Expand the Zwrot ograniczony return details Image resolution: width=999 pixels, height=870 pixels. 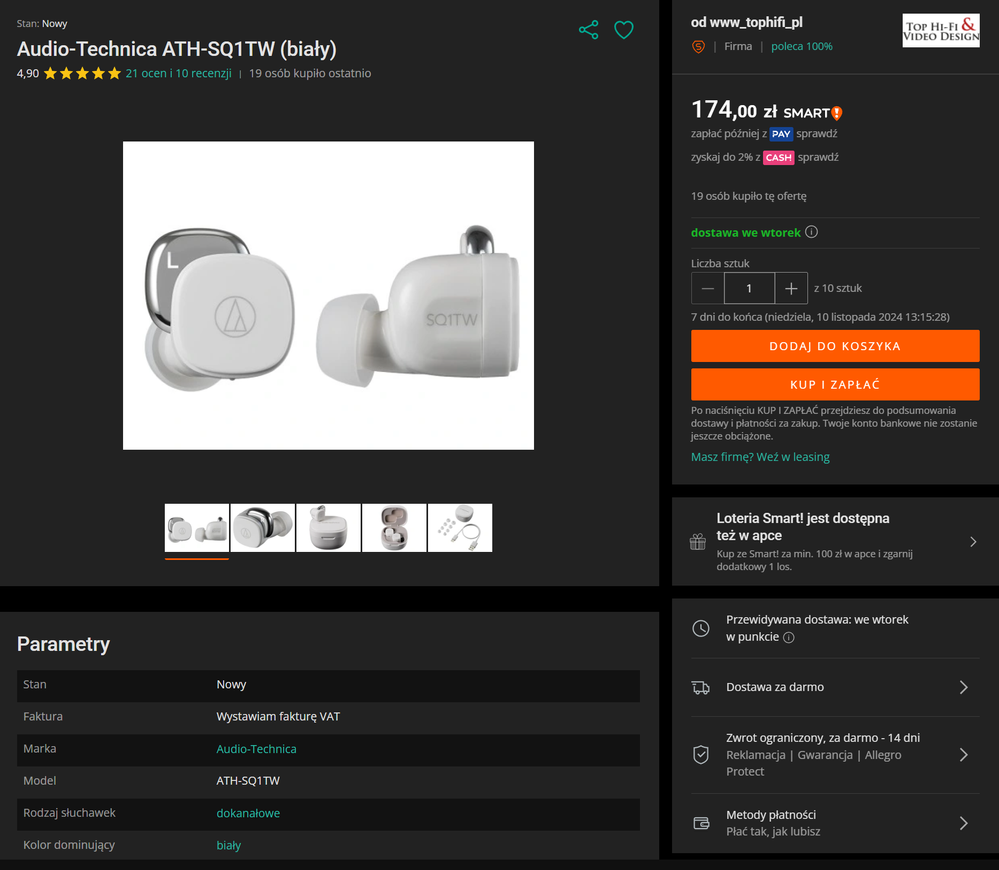(963, 755)
